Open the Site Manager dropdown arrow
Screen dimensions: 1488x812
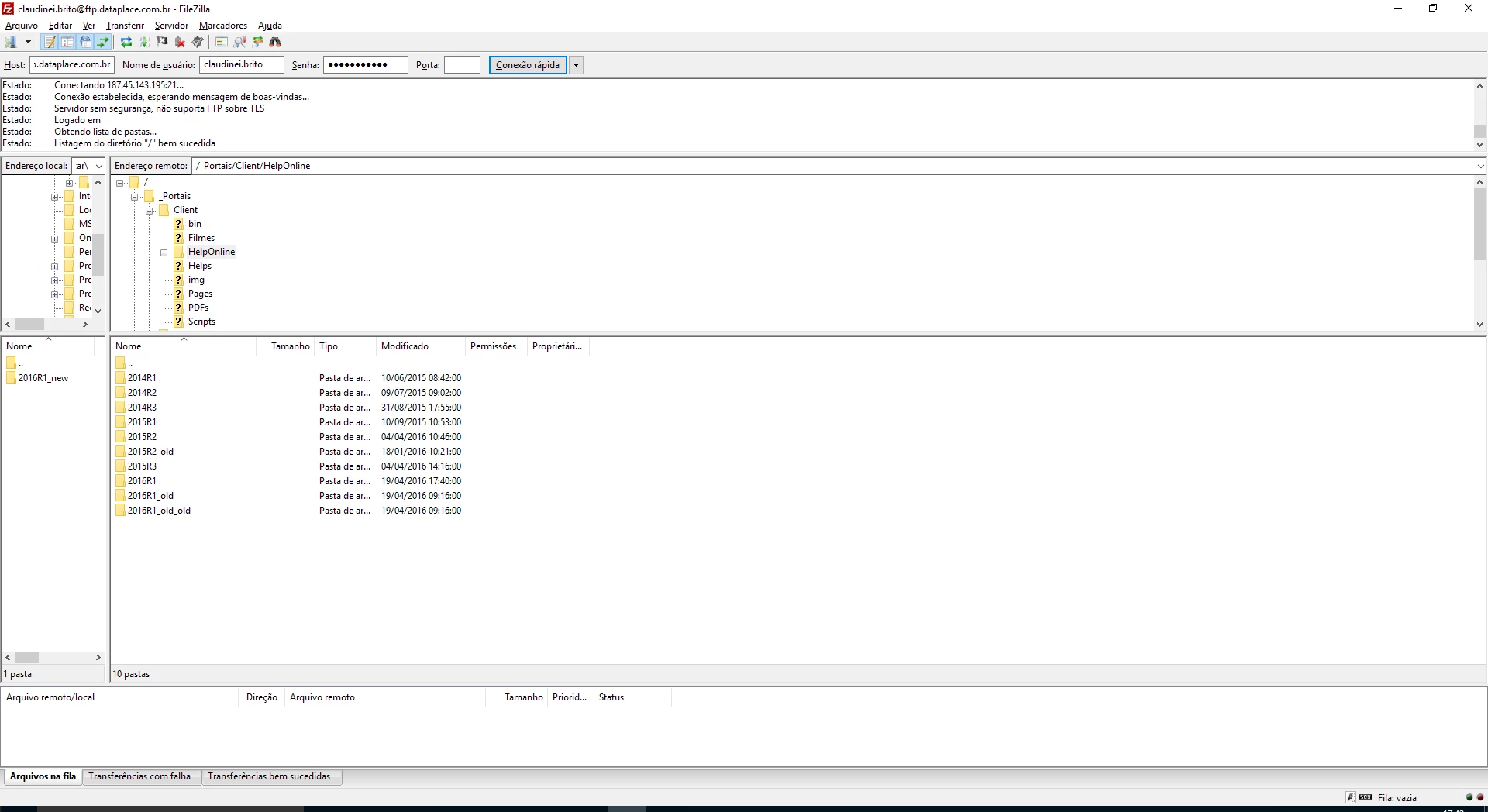tap(28, 42)
